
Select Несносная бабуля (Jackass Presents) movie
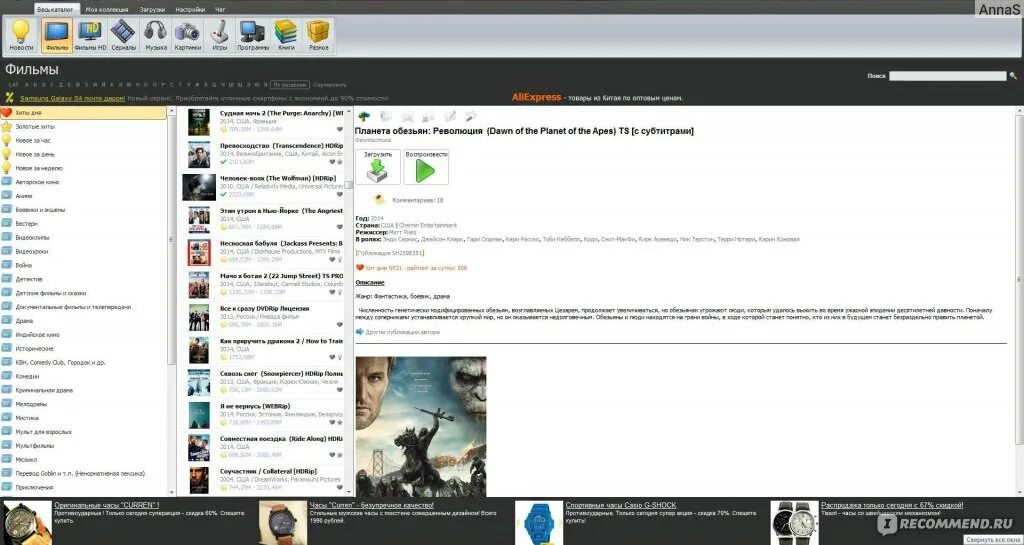pos(261,252)
